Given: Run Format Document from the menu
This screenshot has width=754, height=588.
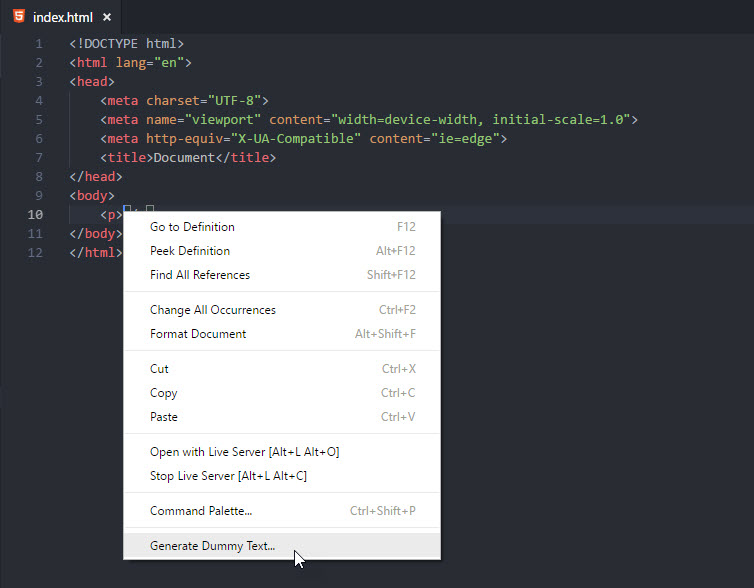Looking at the screenshot, I should click(x=282, y=334).
